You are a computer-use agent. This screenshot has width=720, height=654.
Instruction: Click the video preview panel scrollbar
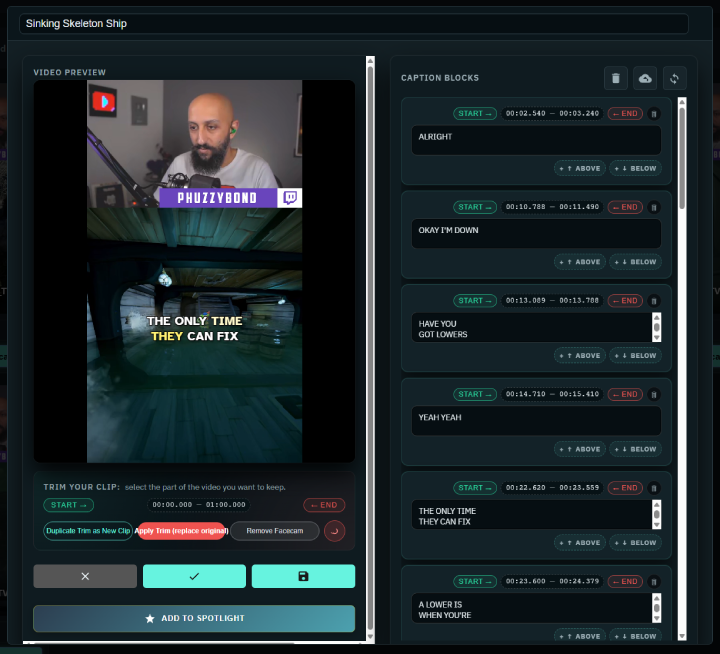(x=370, y=350)
